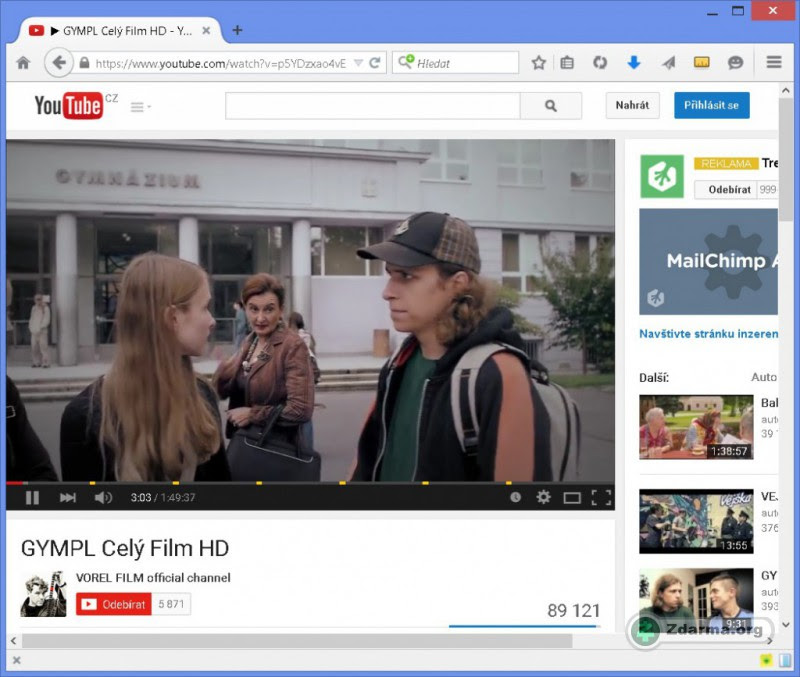Open the chat bubble toolbar icon
Screen dimensions: 800x677
pos(735,63)
